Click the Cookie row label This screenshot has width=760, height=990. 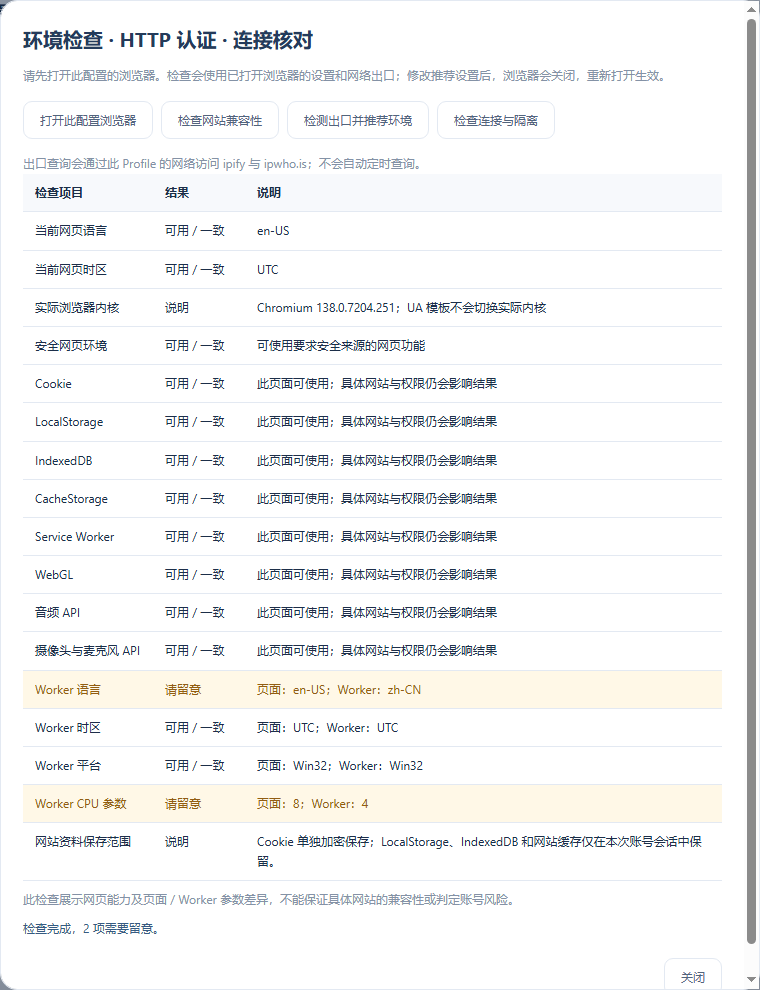53,384
